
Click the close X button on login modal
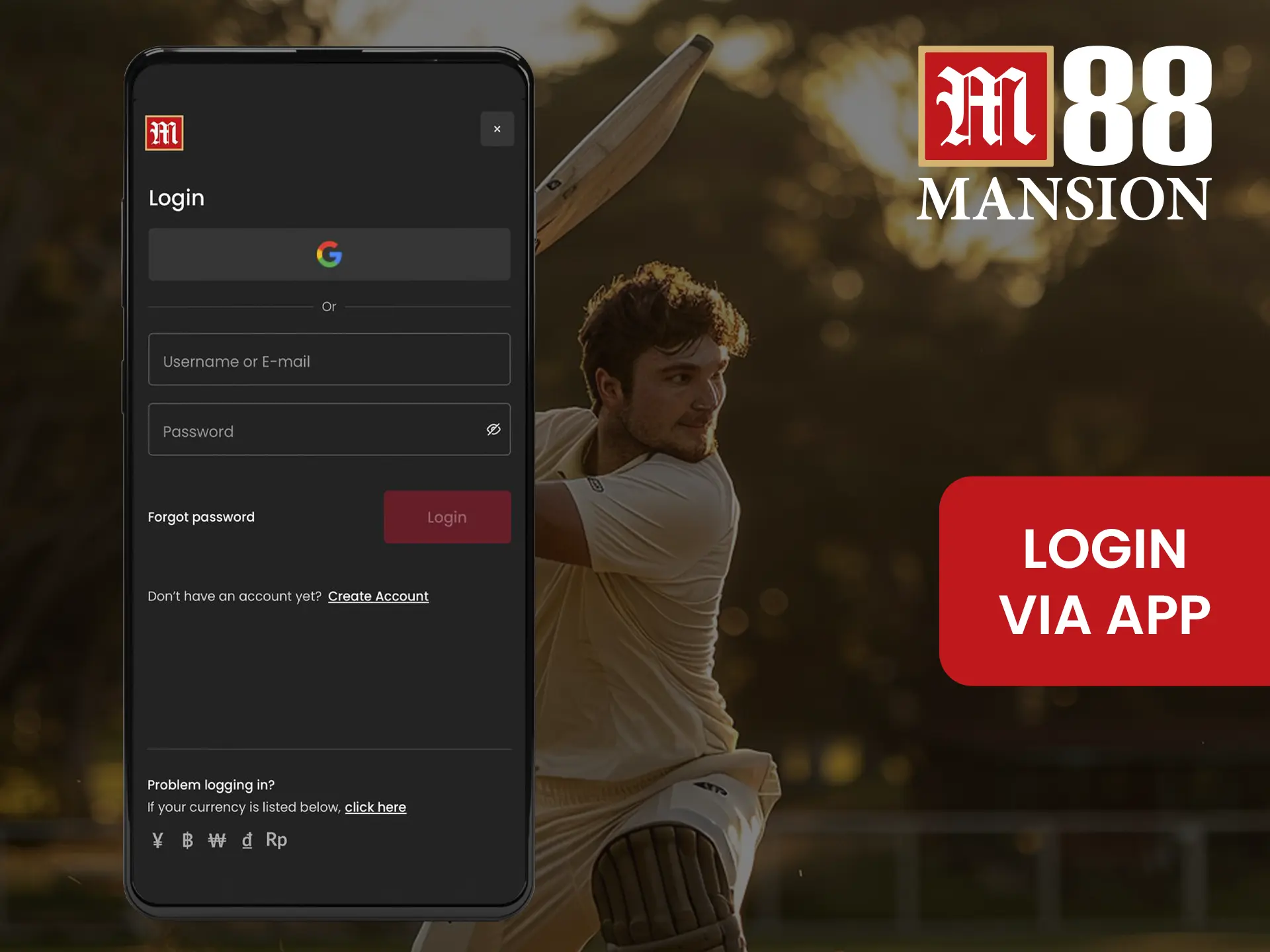point(497,129)
